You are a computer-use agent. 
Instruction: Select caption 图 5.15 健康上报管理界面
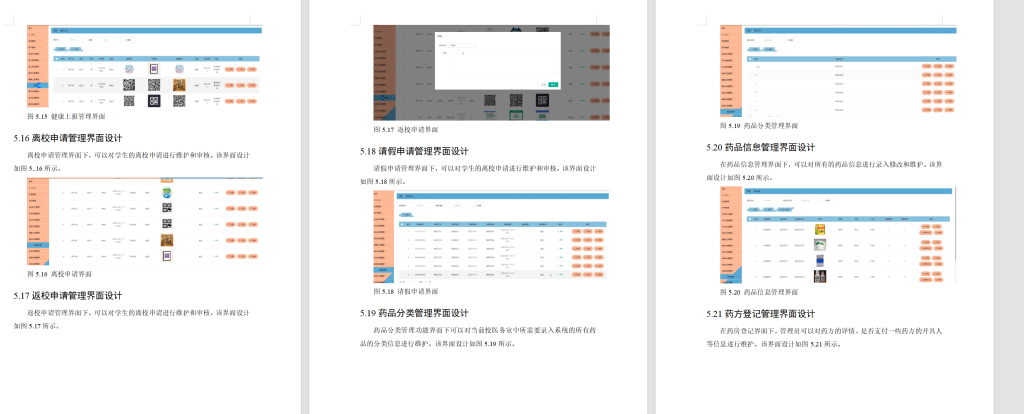(x=66, y=116)
